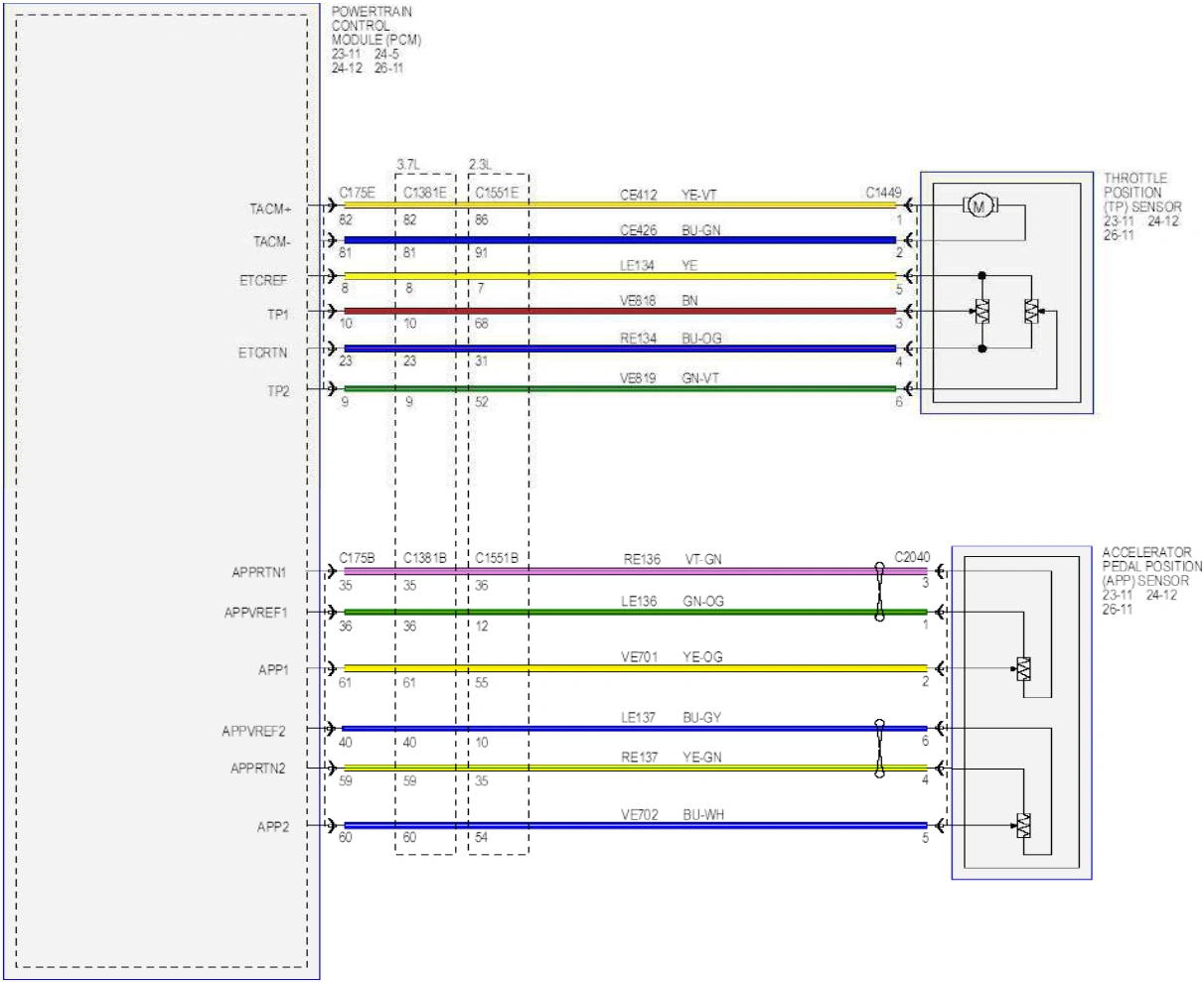Click the APP1 signal label
Image resolution: width=1204 pixels, height=982 pixels.
pyautogui.click(x=272, y=671)
